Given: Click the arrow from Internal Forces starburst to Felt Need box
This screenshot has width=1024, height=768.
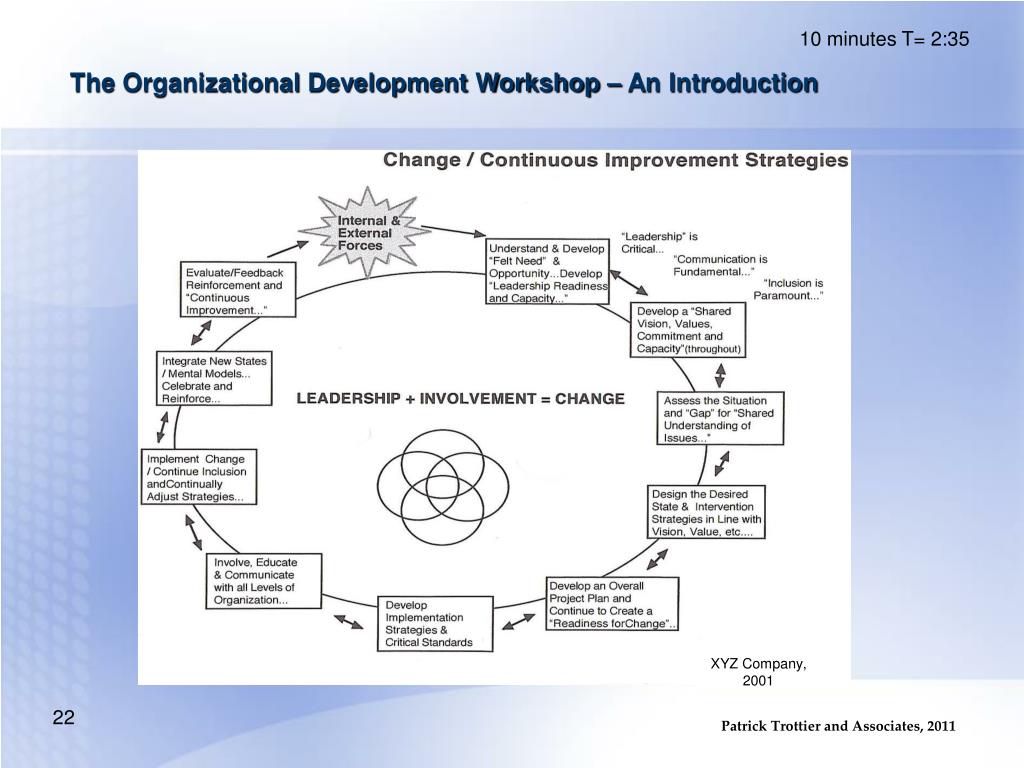Looking at the screenshot, I should [454, 231].
